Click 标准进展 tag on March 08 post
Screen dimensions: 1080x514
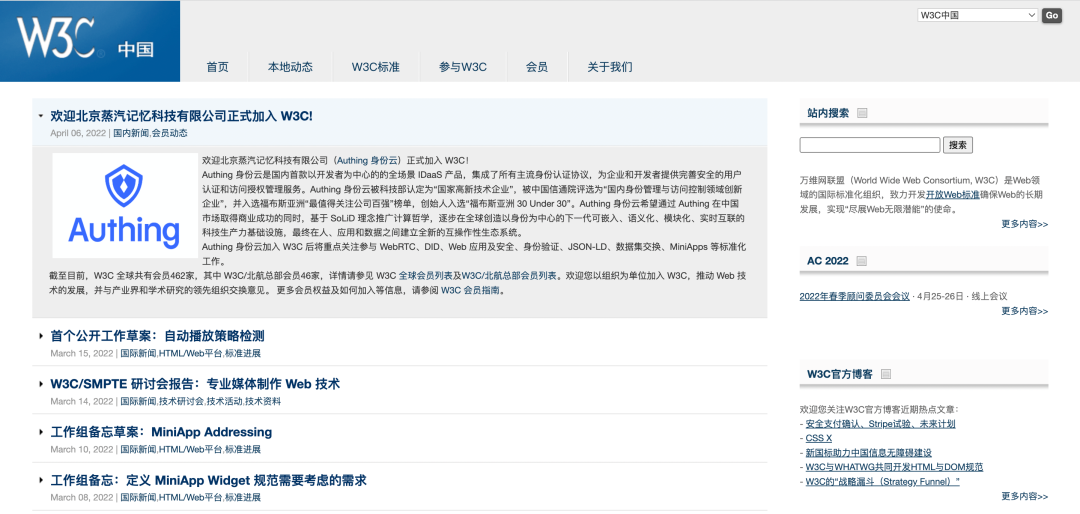[x=243, y=497]
